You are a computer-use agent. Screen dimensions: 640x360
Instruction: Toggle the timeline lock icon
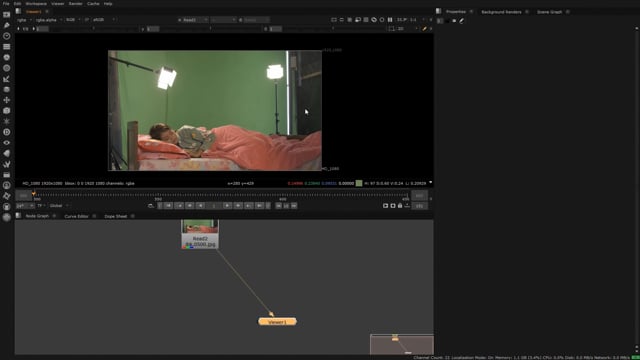[400, 206]
